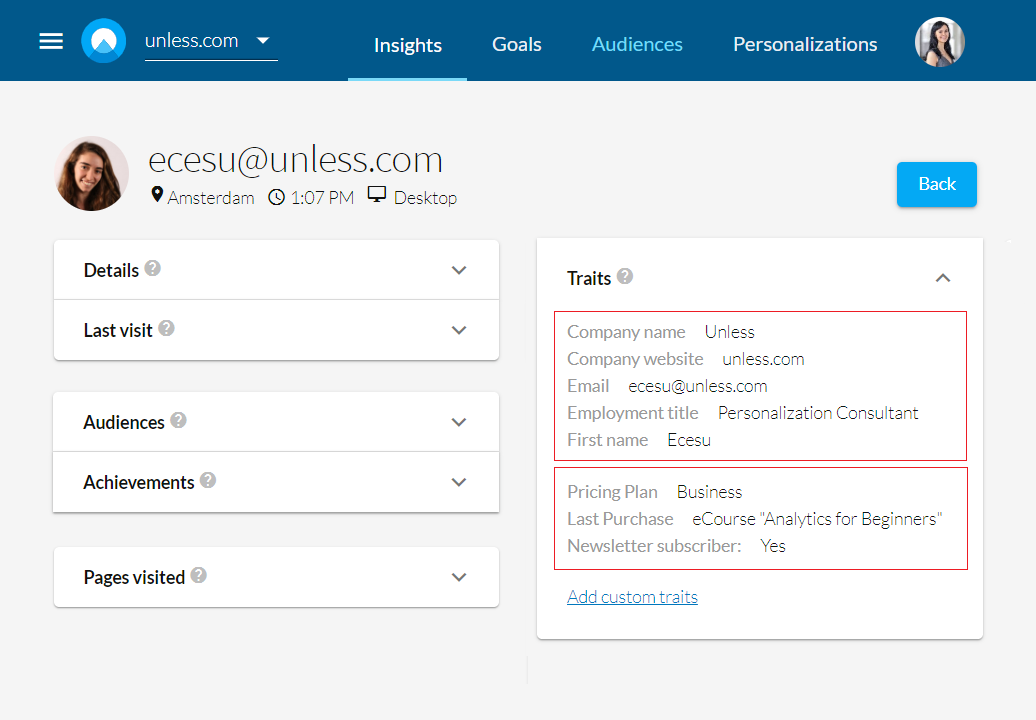This screenshot has width=1036, height=720.
Task: Click the Amsterdam location pin icon
Action: click(157, 195)
